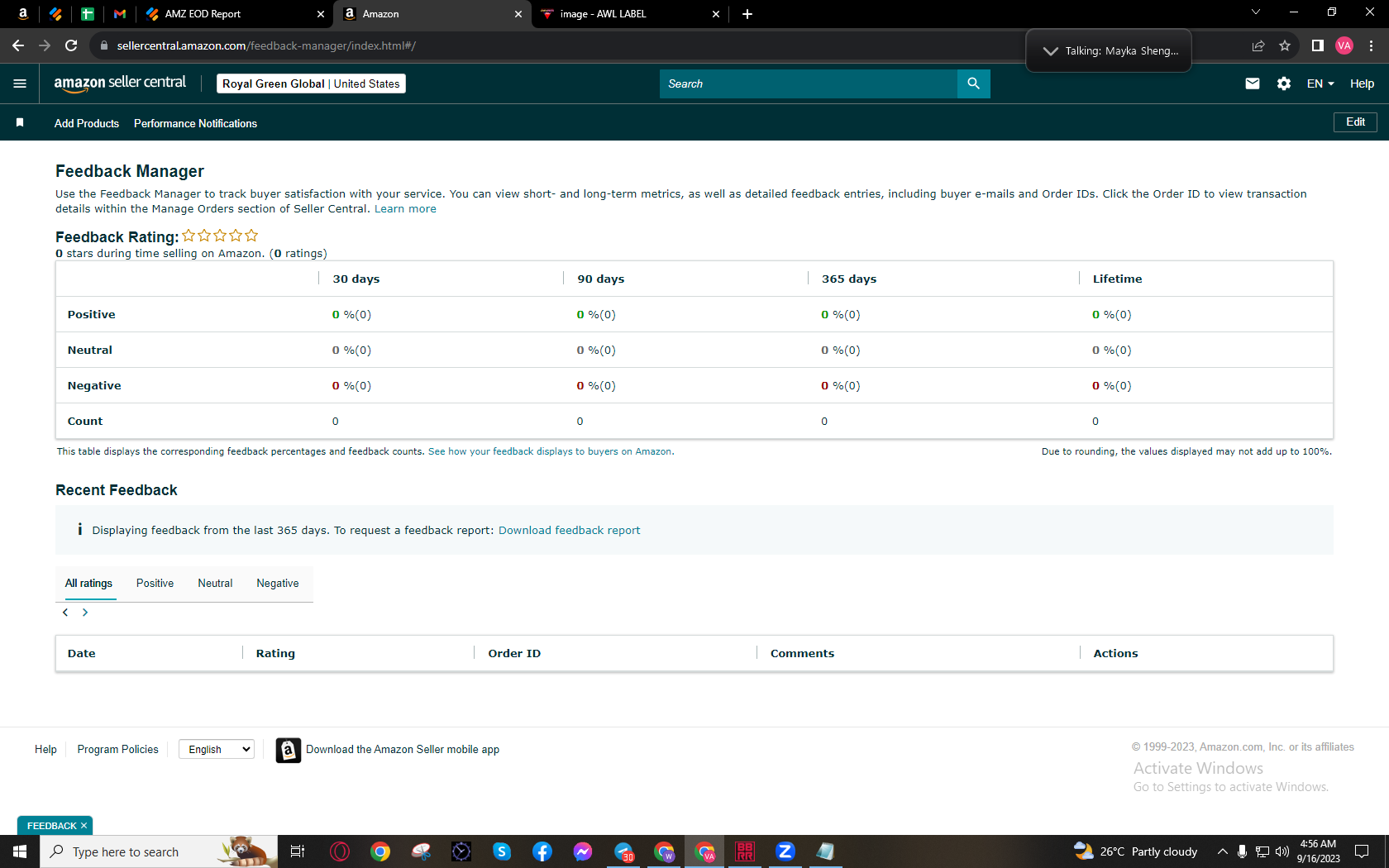Expand the Chrome tab search chevron
The width and height of the screenshot is (1389, 868).
click(1256, 12)
